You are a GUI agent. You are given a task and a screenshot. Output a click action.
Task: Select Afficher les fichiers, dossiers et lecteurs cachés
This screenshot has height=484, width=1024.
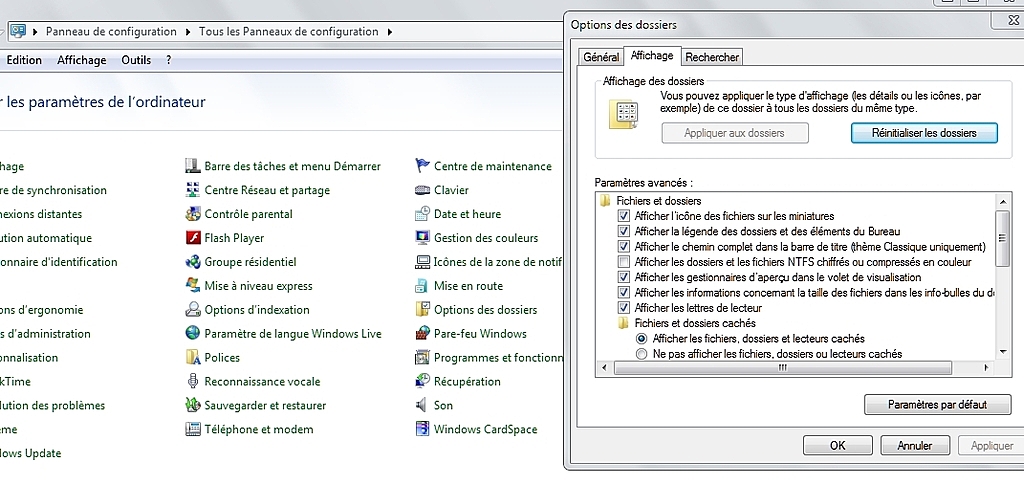click(x=641, y=338)
